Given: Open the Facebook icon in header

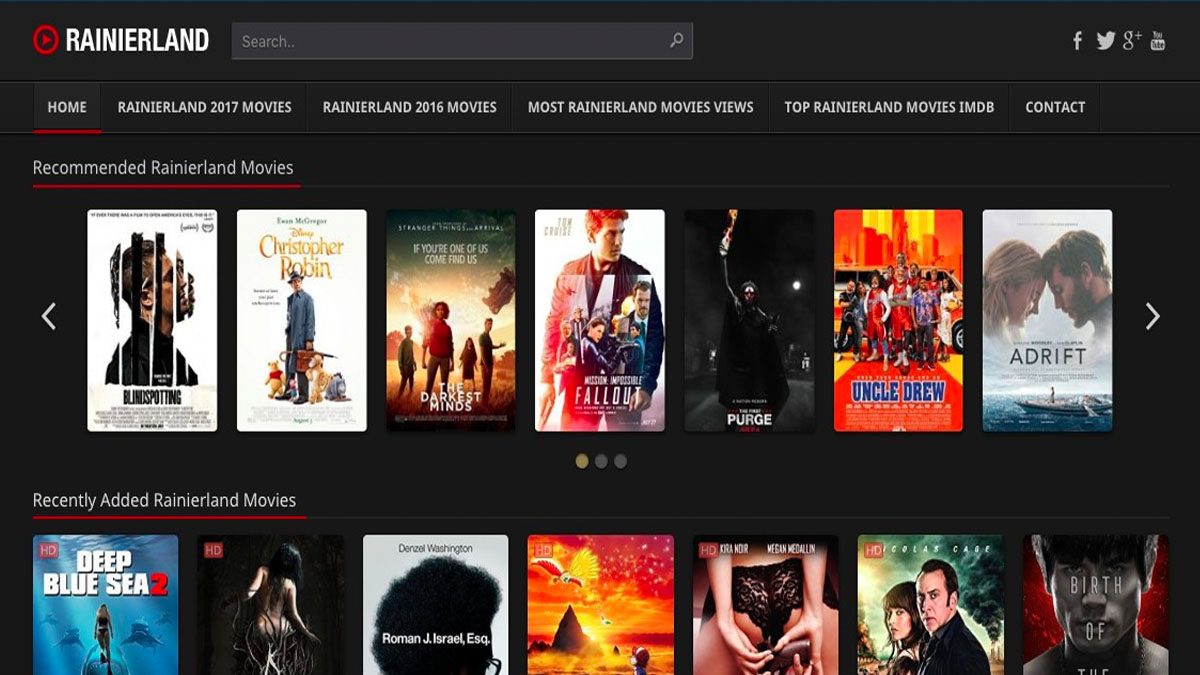Looking at the screenshot, I should (x=1077, y=41).
